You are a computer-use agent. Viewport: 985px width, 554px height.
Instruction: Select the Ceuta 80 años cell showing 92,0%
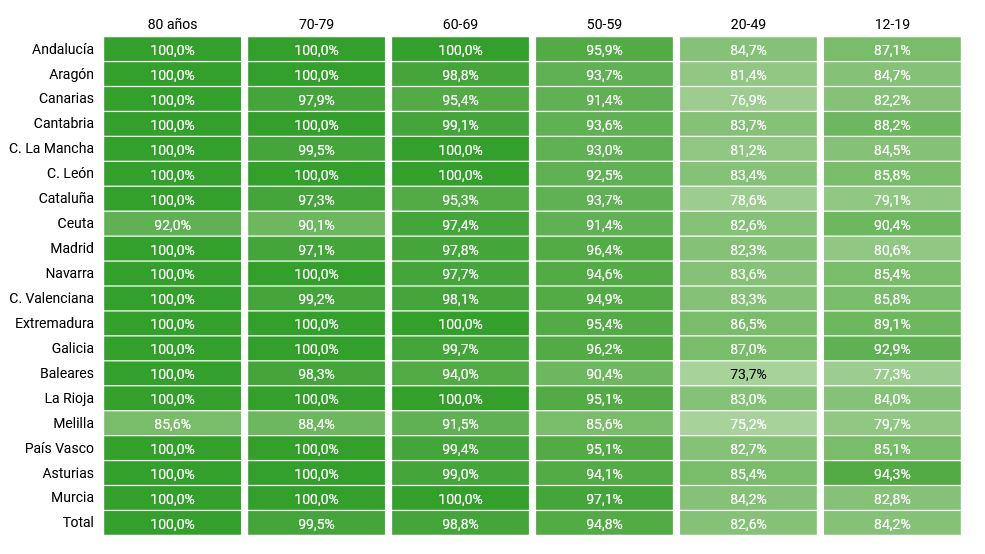[x=172, y=224]
